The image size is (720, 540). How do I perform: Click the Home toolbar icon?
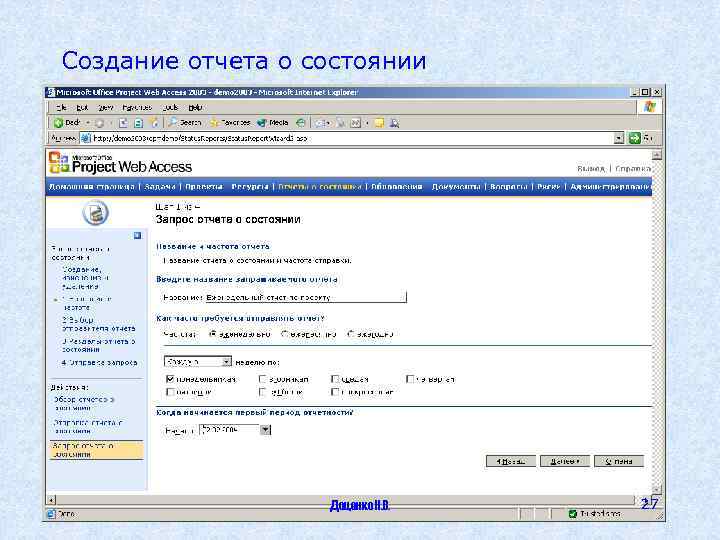click(x=154, y=123)
